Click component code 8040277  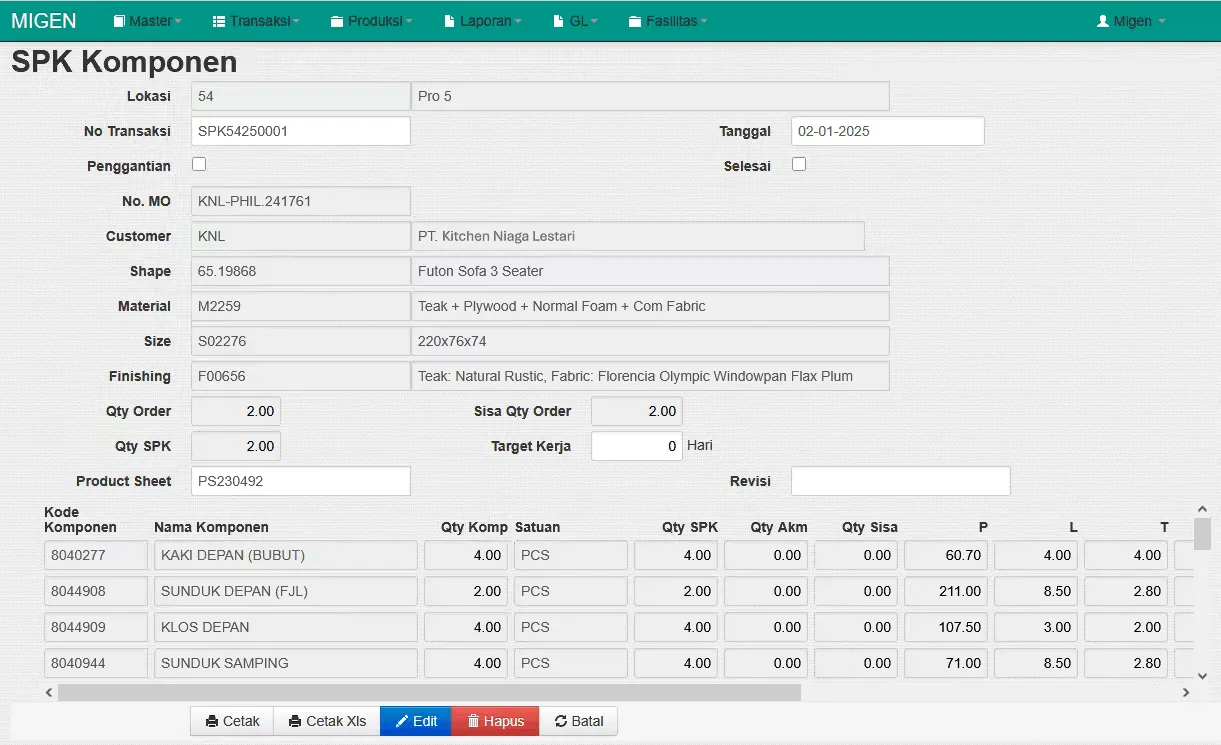pos(96,556)
